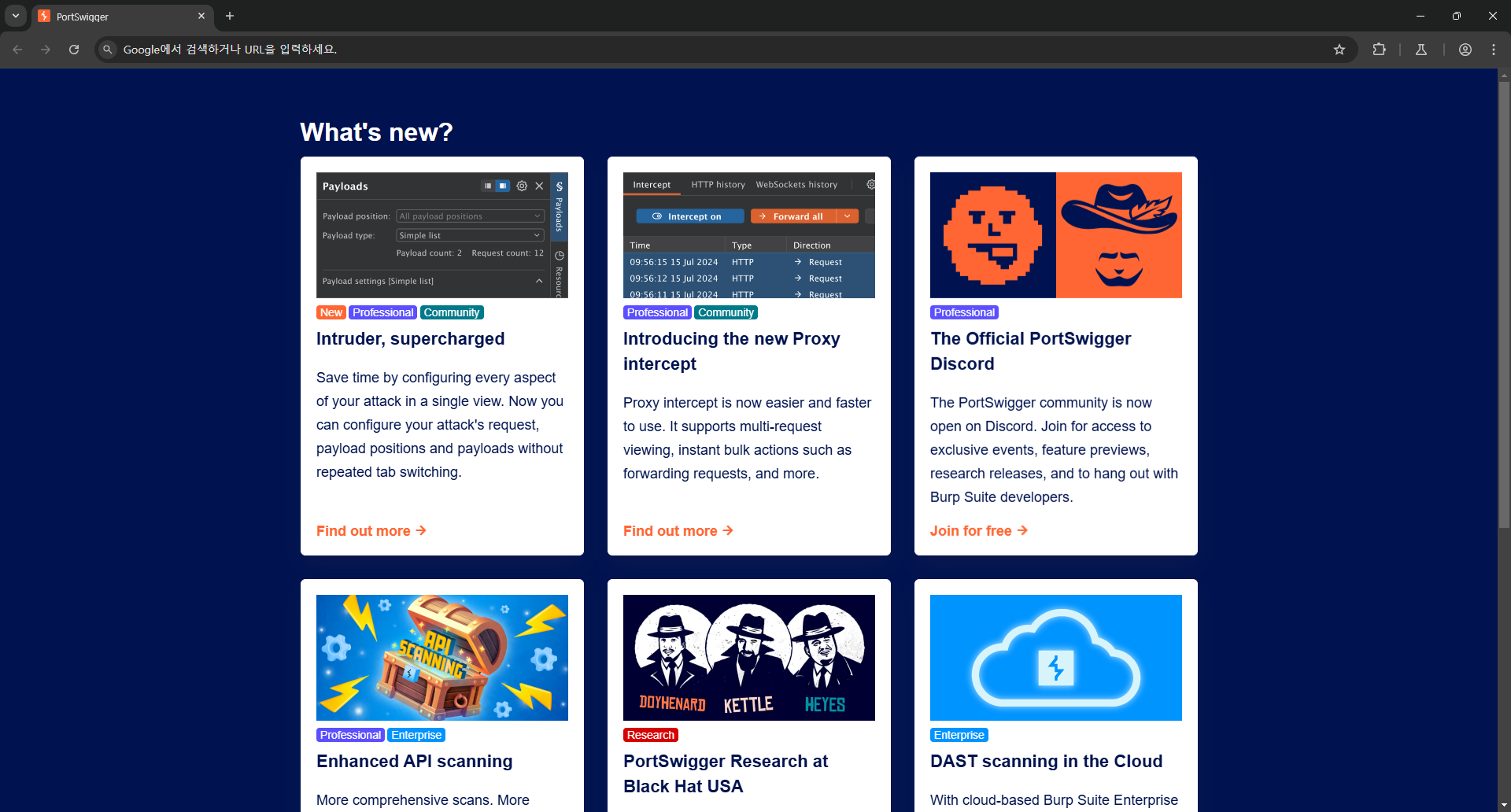The height and width of the screenshot is (812, 1511).
Task: Click the orange New tag on Intruder card
Action: coord(331,312)
